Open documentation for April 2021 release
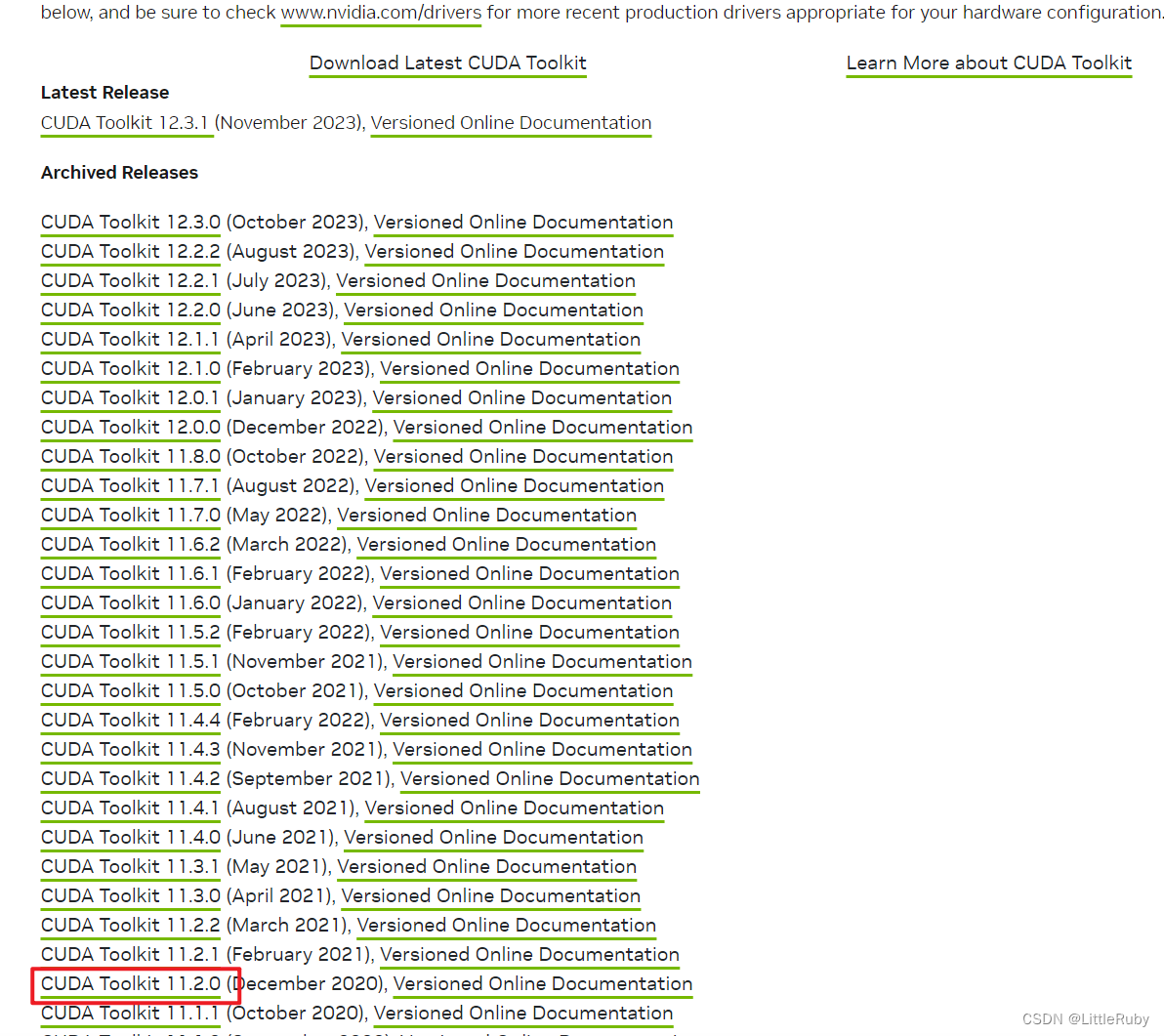 (x=490, y=896)
